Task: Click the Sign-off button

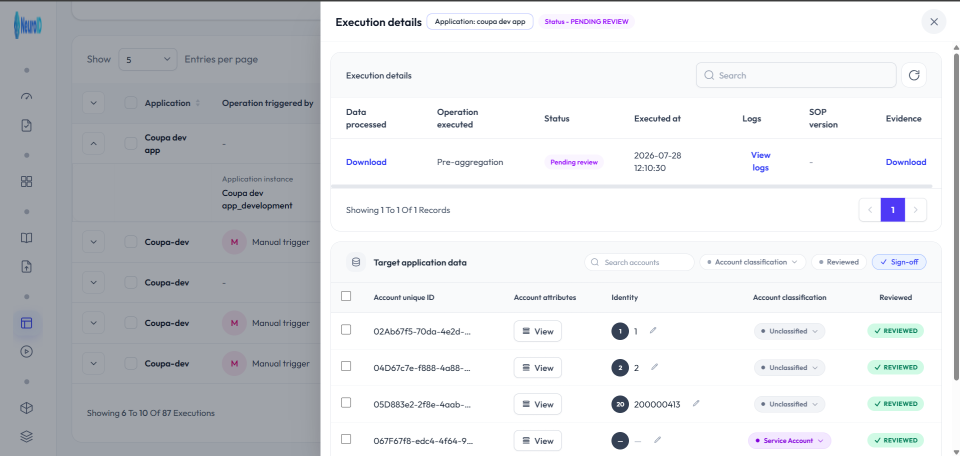Action: [x=899, y=262]
